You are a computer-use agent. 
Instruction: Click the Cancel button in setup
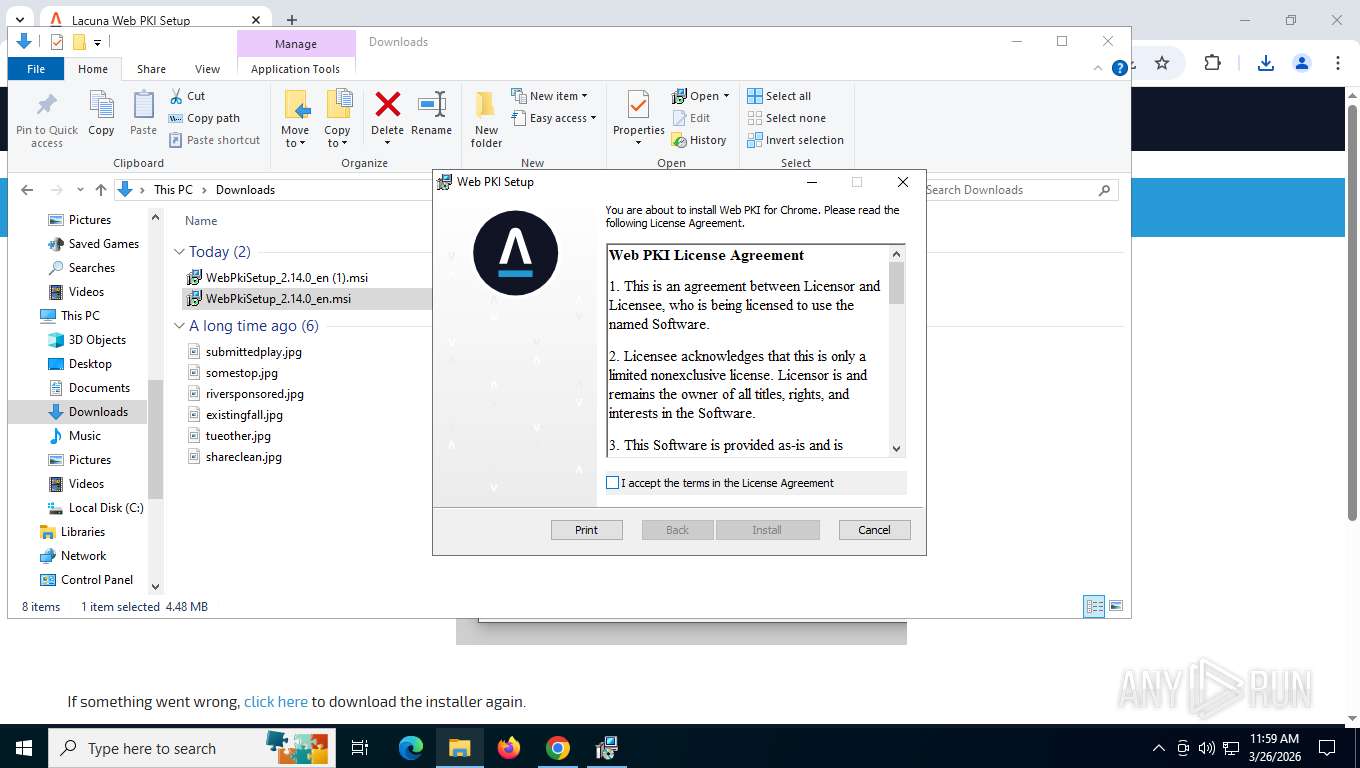click(874, 530)
